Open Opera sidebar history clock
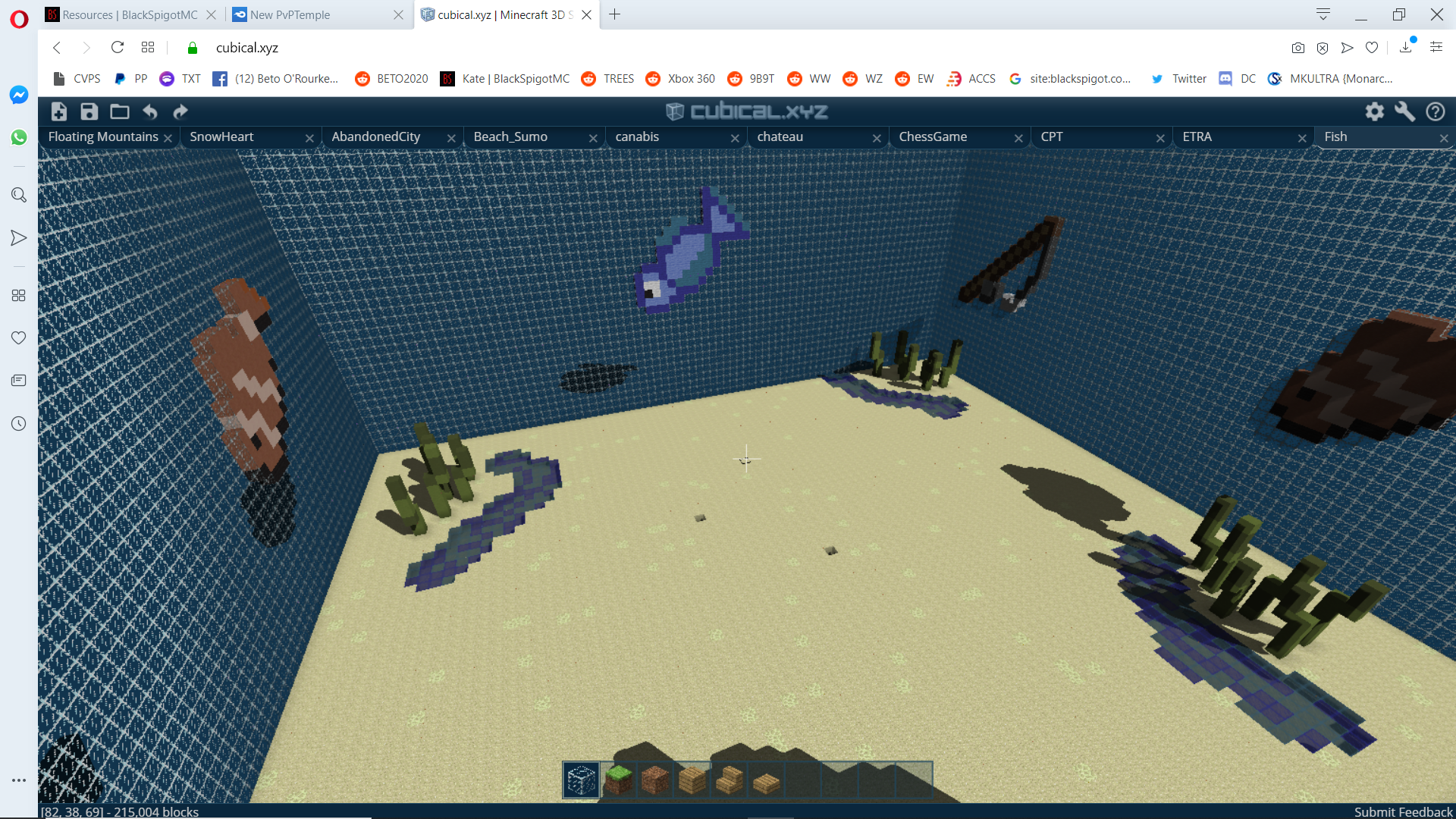 point(19,423)
